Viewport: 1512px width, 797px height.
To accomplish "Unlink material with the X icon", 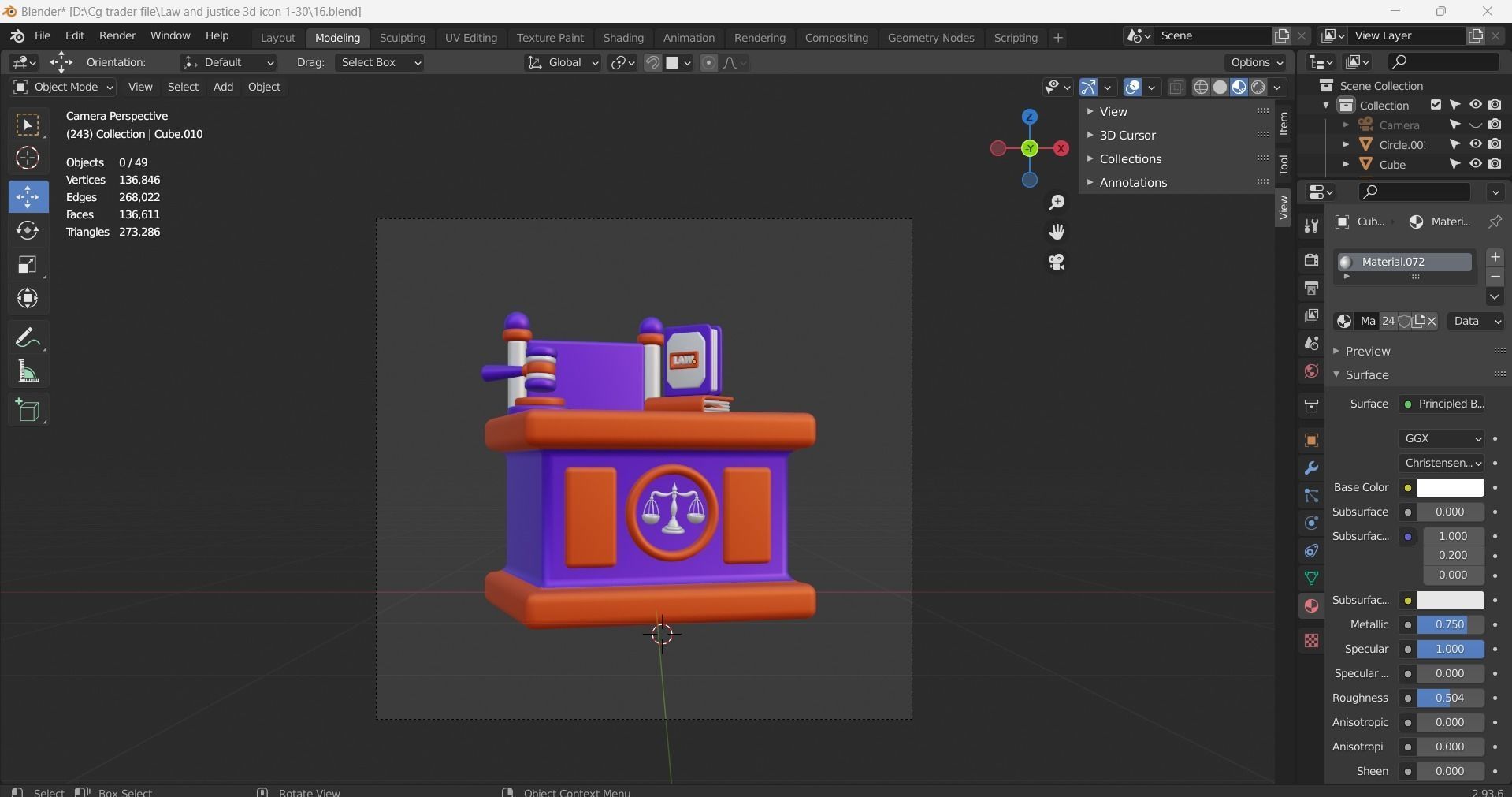I will tap(1432, 321).
